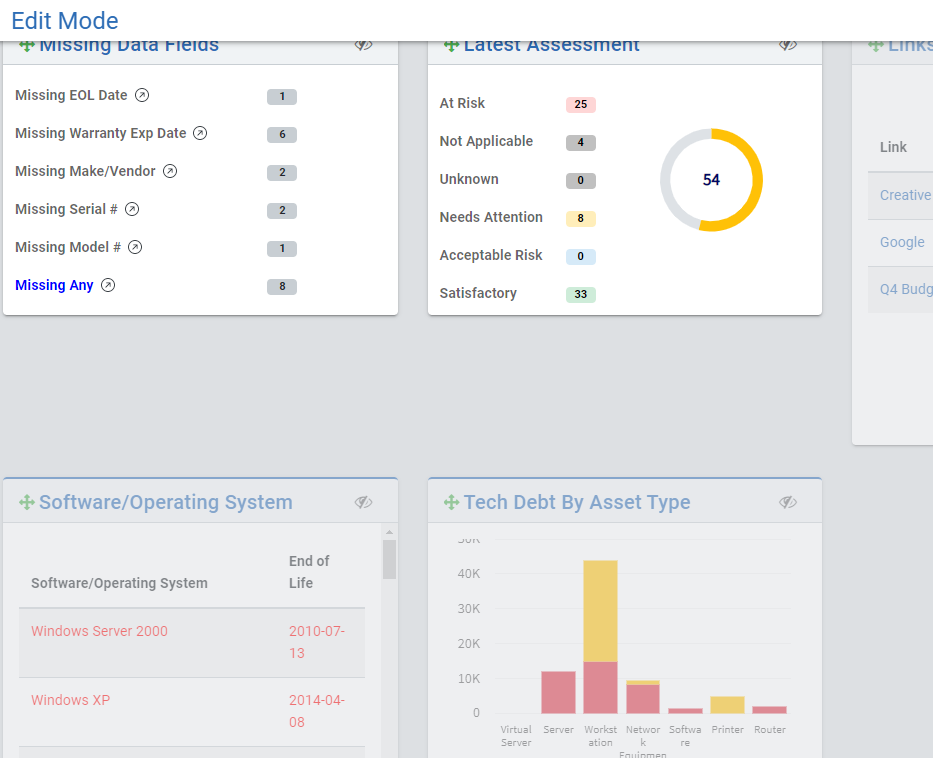Click the Missing Serial # label

(66, 209)
